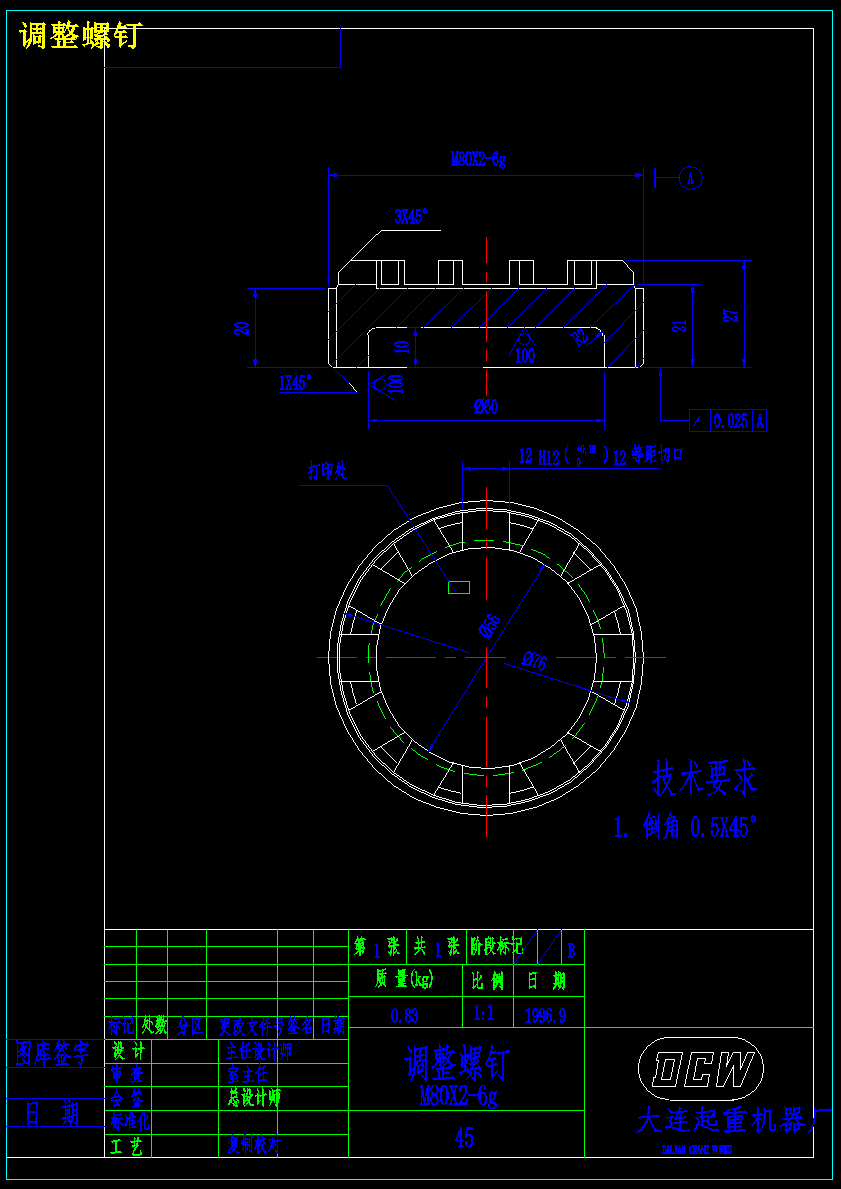Viewport: 841px width, 1189px height.
Task: Click the 倒角 0.5X45° technical note
Action: click(686, 827)
